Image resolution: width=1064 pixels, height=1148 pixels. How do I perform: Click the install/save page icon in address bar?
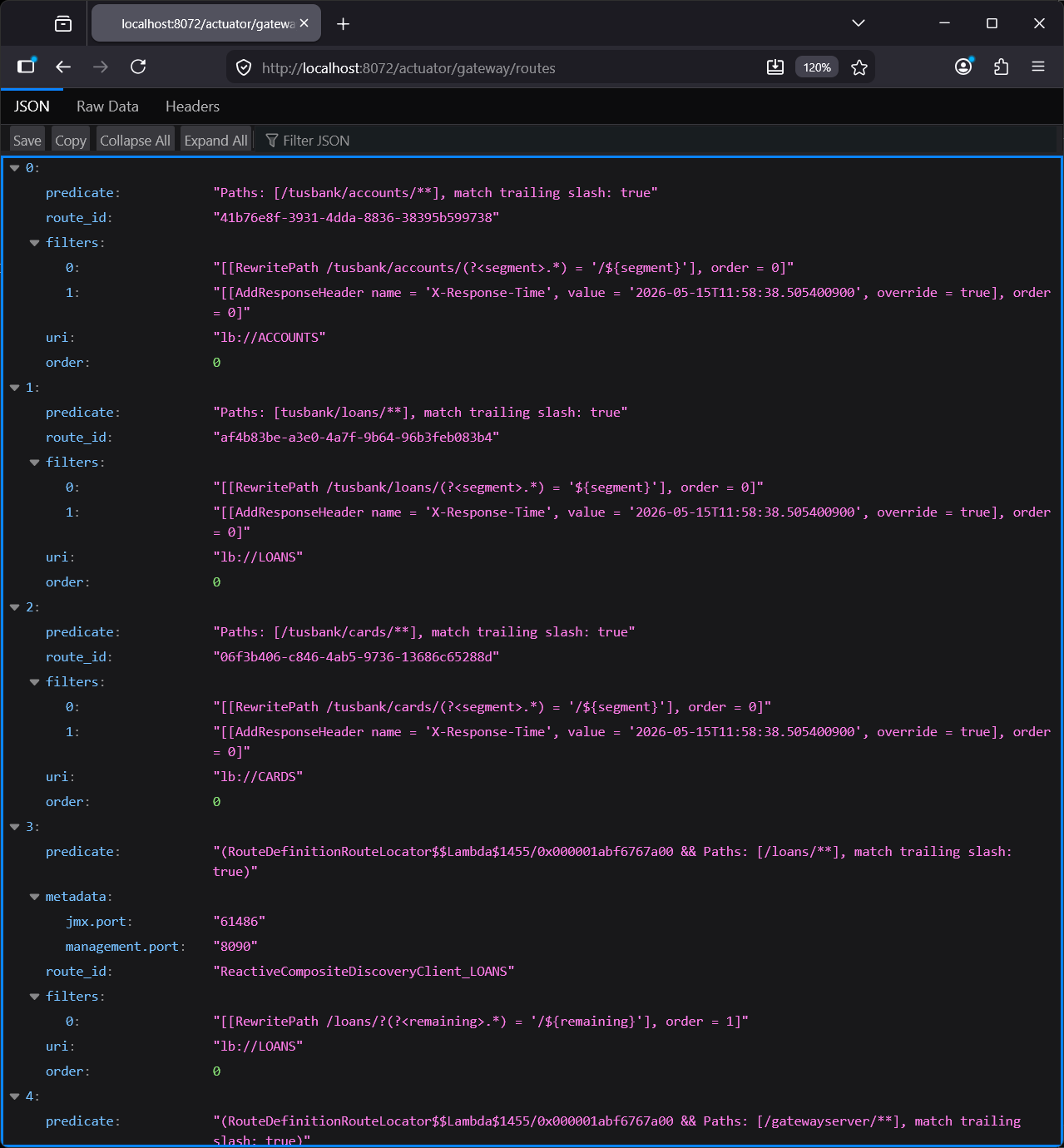point(774,67)
